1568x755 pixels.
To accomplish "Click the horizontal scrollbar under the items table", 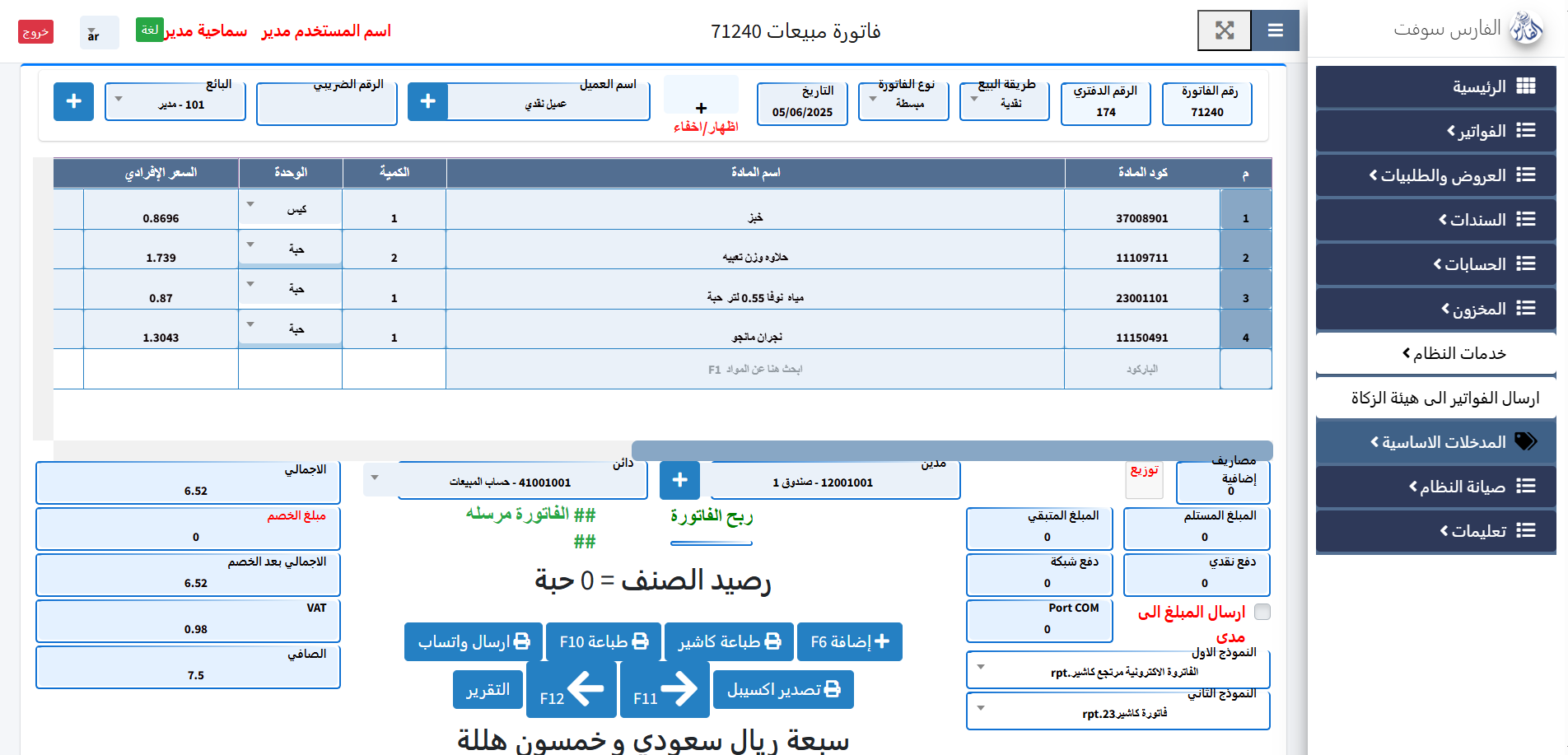I will pos(951,450).
